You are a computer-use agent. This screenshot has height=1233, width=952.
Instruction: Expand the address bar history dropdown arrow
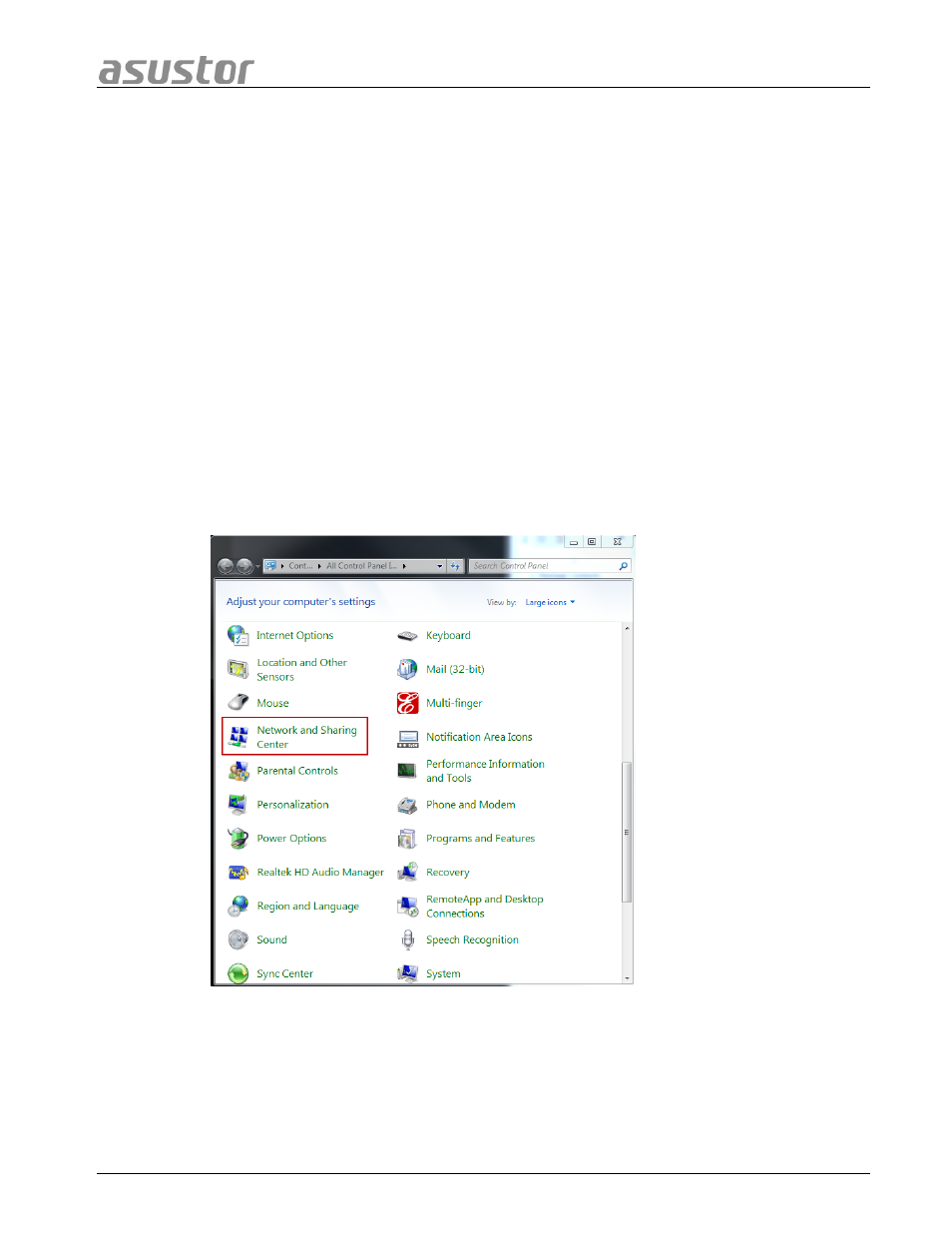click(439, 566)
